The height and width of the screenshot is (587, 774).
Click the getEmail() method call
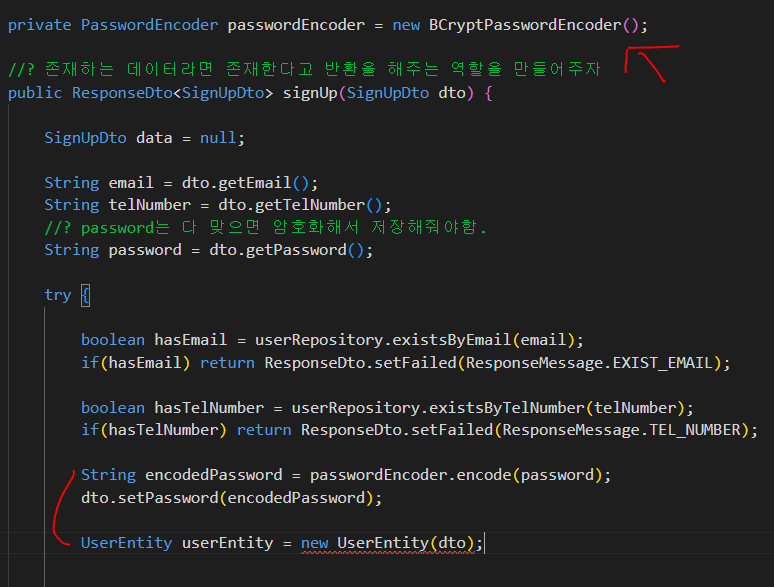(264, 183)
